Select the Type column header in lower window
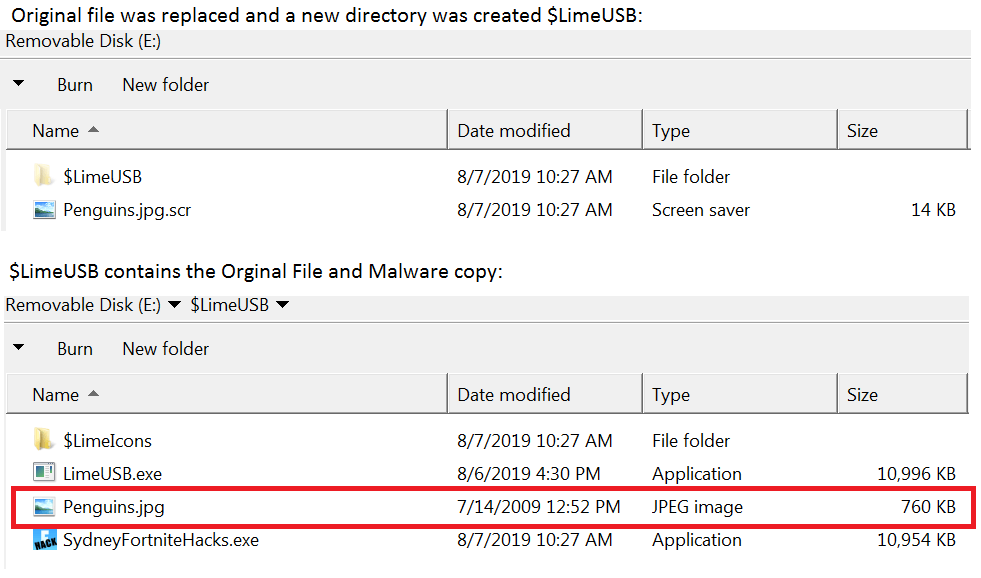The height and width of the screenshot is (578, 981). [x=671, y=393]
